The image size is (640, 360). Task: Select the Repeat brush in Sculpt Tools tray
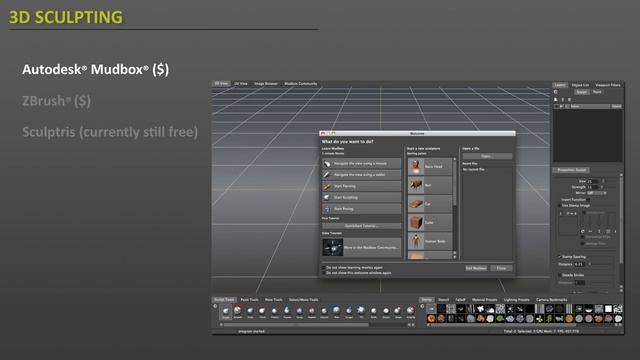click(312, 312)
